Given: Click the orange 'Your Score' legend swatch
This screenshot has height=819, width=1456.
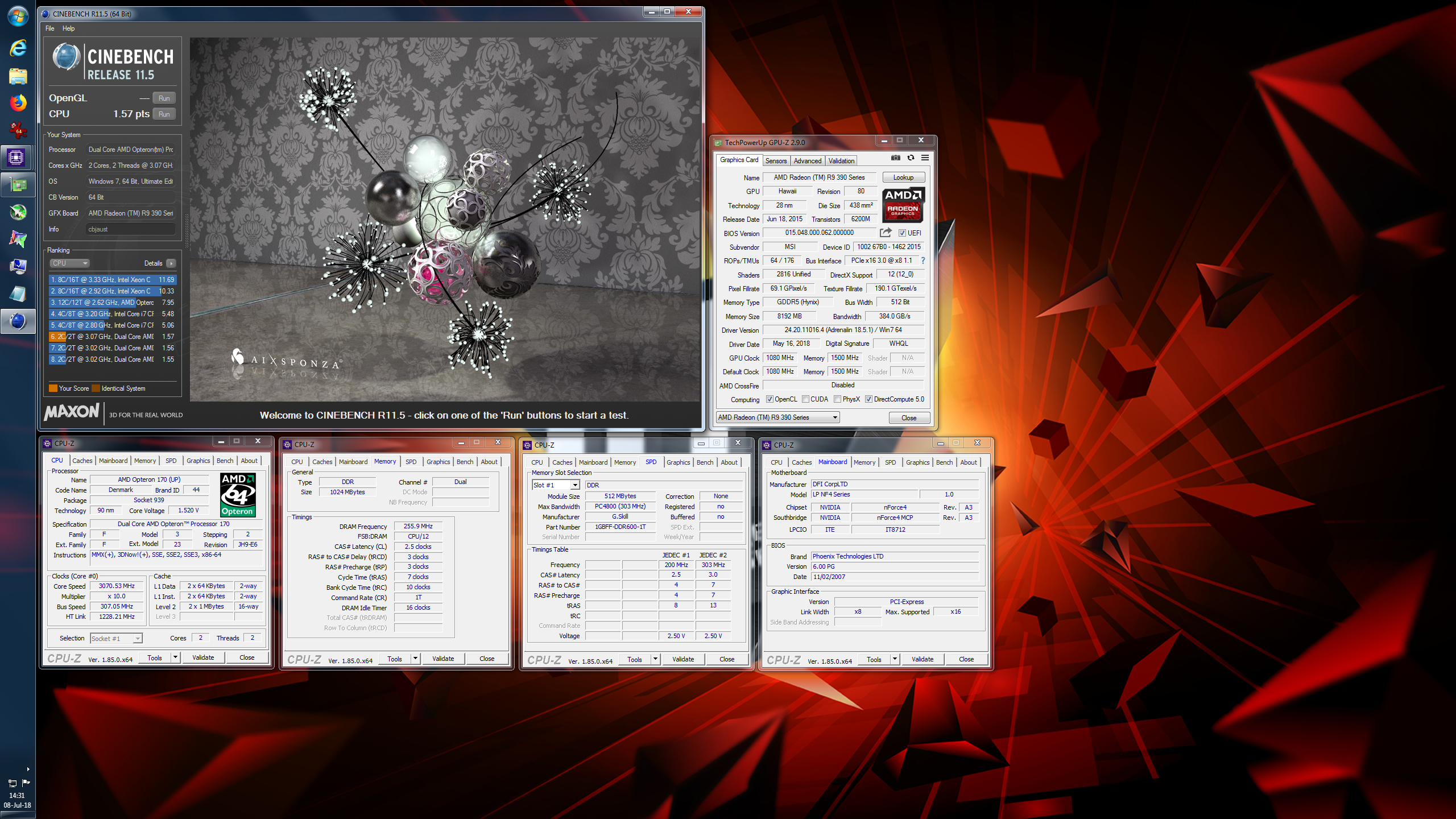Looking at the screenshot, I should (53, 388).
